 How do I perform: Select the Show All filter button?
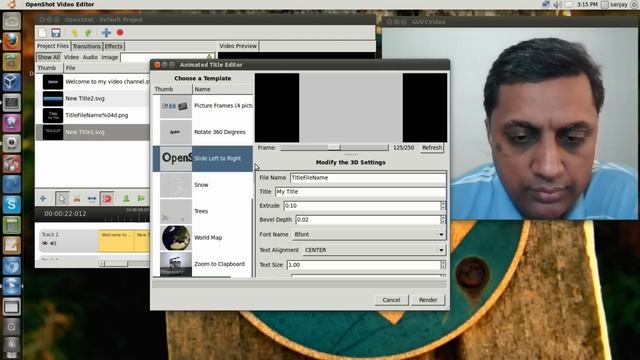[49, 57]
